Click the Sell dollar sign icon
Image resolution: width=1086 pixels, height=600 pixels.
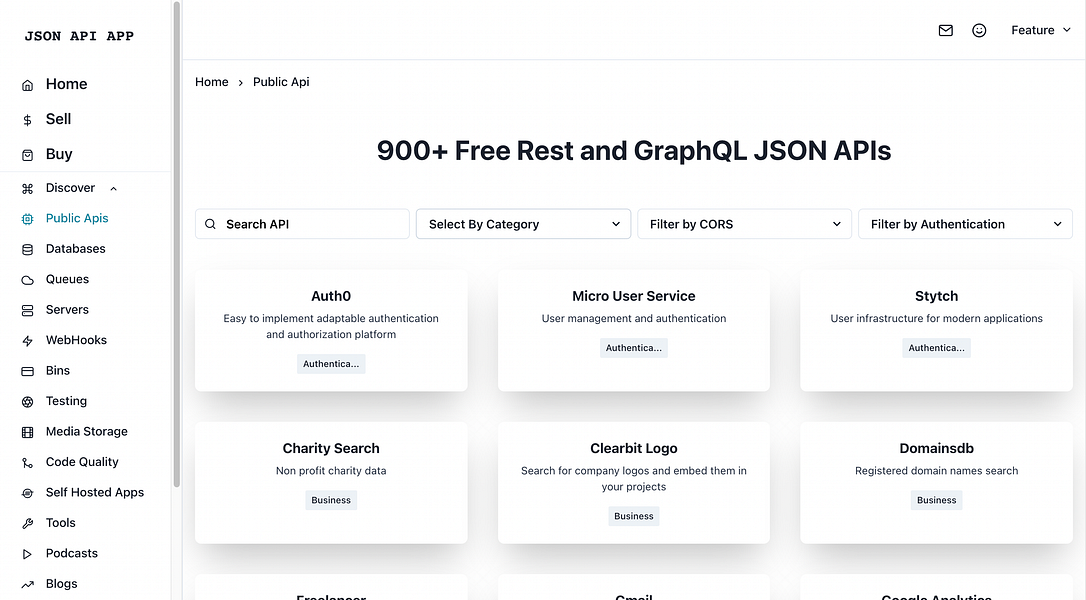point(28,120)
